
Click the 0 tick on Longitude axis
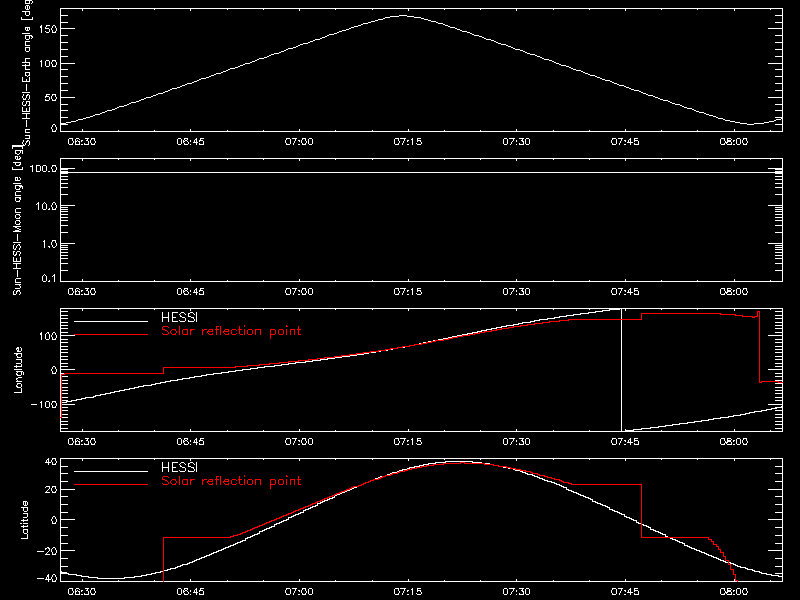click(x=54, y=370)
